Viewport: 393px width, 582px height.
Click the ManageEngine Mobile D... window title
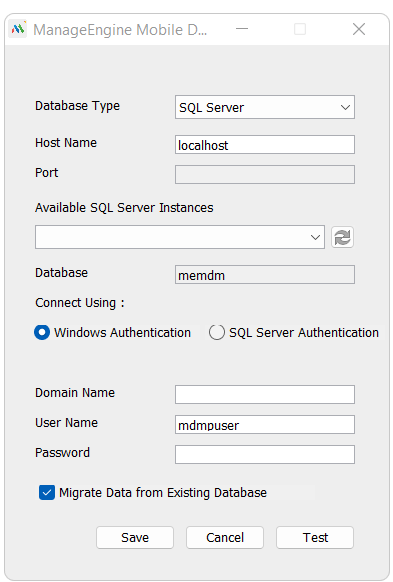120,30
